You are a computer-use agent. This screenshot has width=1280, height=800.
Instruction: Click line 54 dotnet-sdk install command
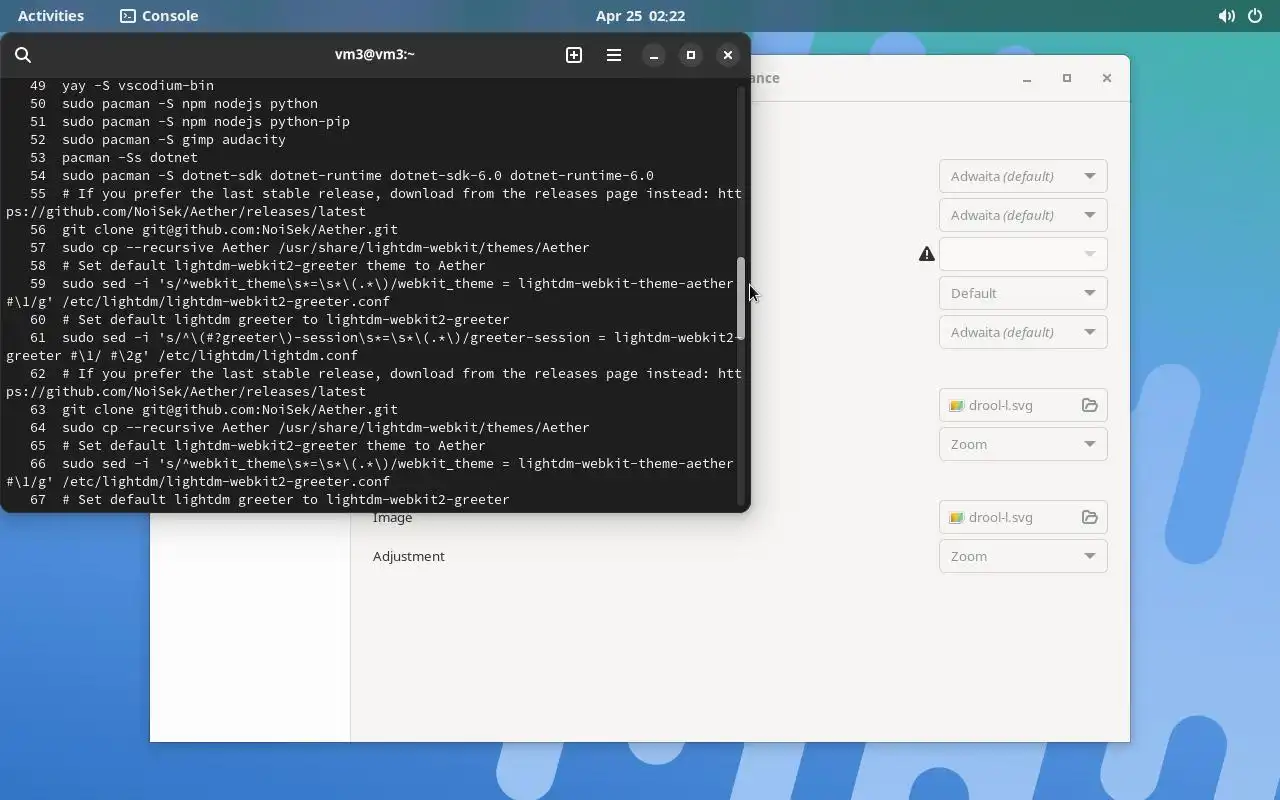358,176
